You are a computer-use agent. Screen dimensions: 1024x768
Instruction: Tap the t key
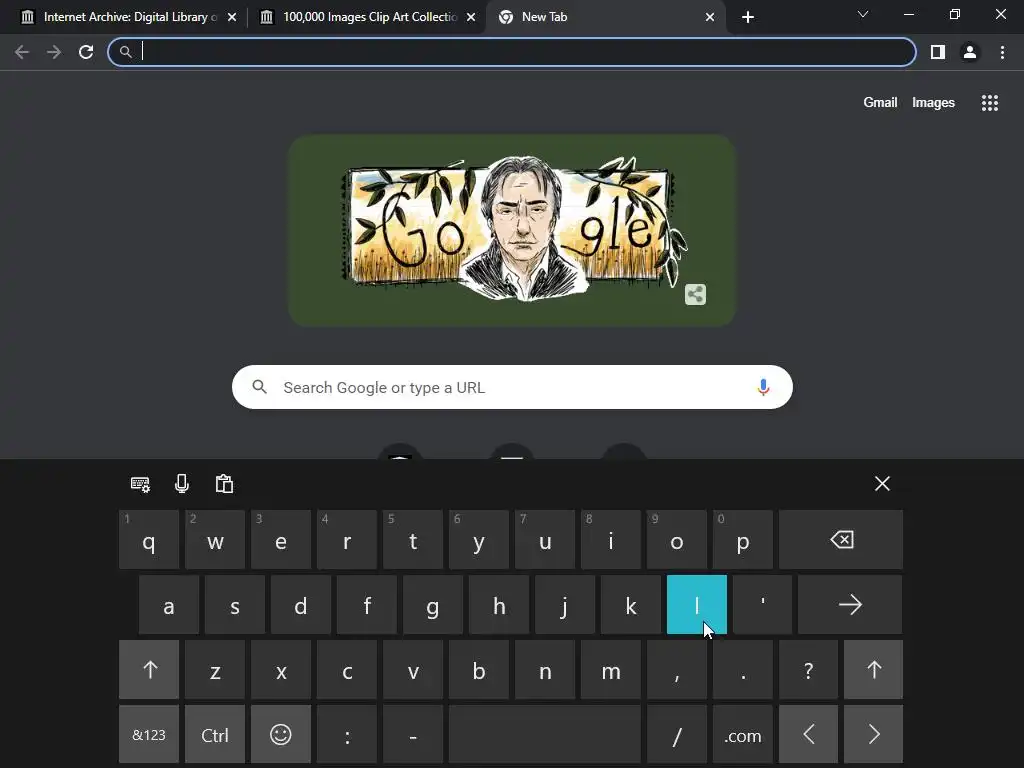click(413, 539)
